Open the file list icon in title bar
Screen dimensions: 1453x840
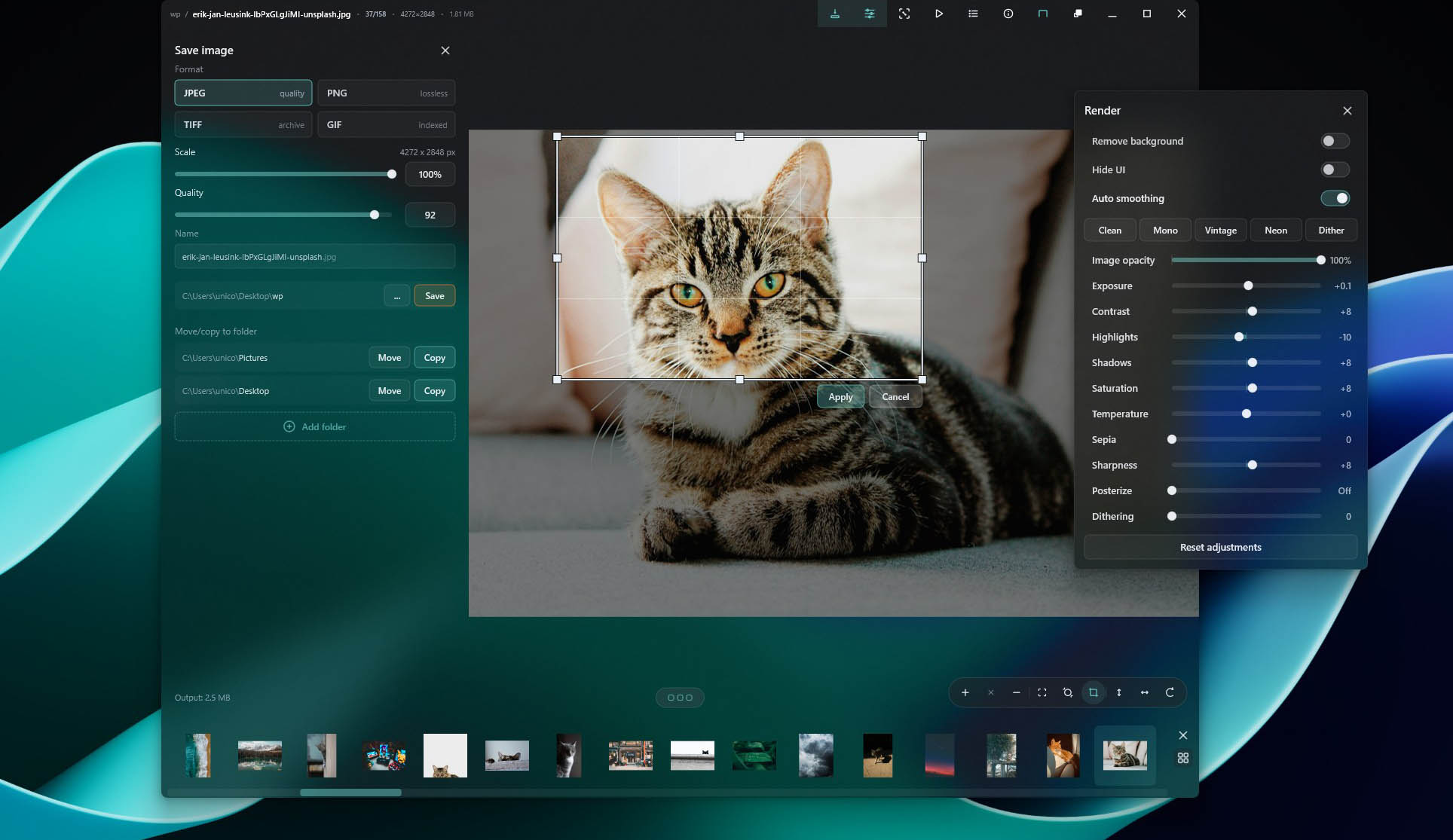point(974,14)
